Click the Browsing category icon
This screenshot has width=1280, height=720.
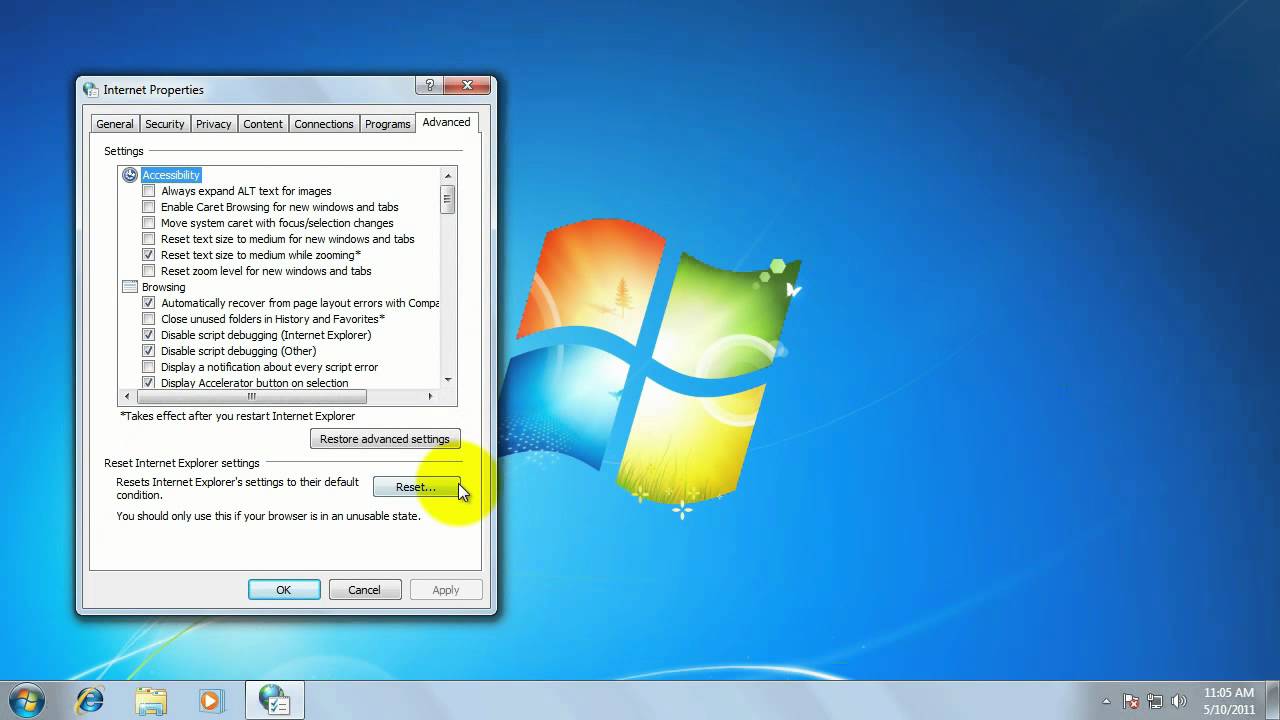click(x=130, y=287)
